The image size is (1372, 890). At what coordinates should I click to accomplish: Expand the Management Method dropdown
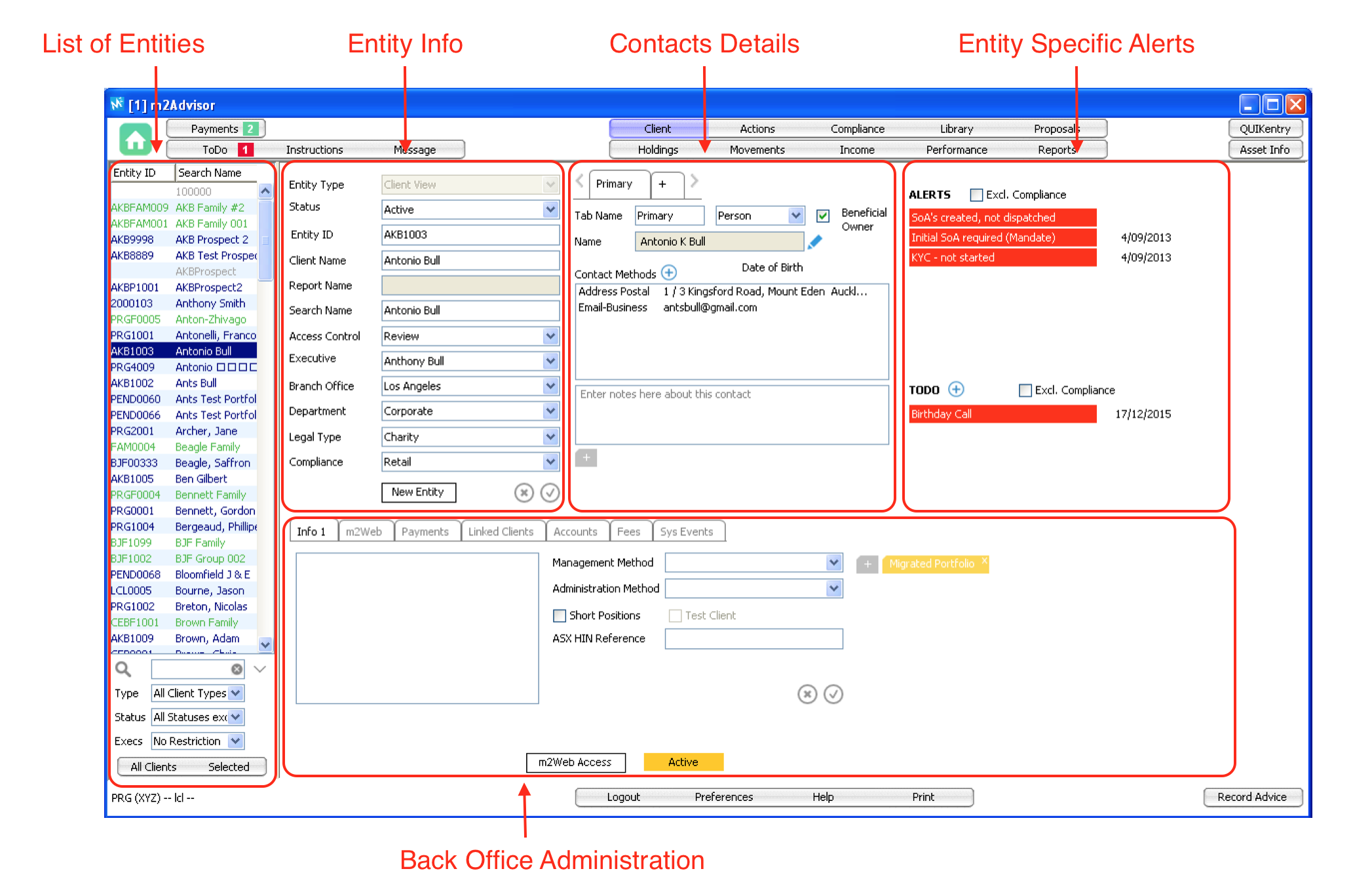[833, 562]
